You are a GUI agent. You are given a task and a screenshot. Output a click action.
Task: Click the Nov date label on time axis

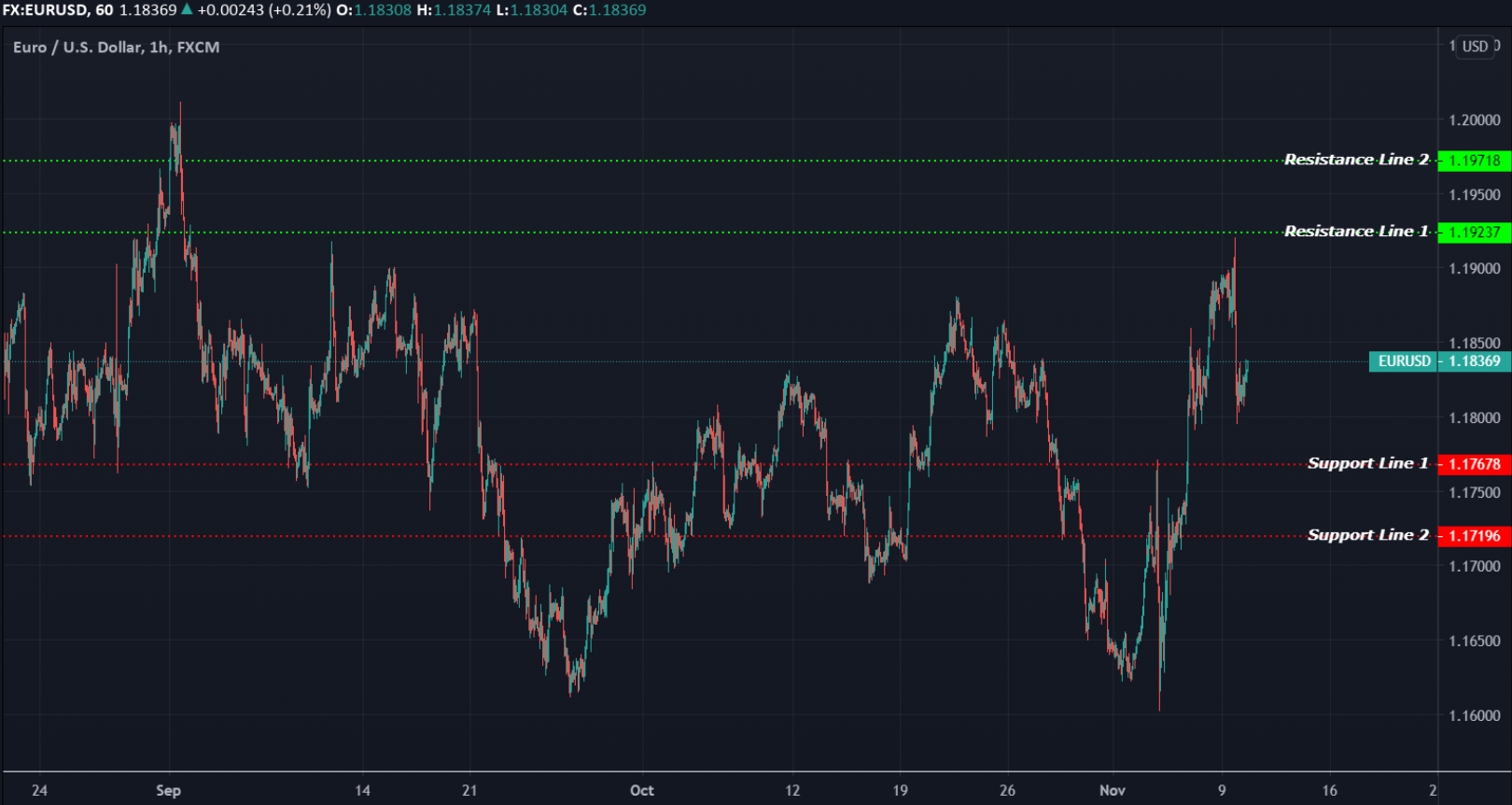click(1113, 790)
